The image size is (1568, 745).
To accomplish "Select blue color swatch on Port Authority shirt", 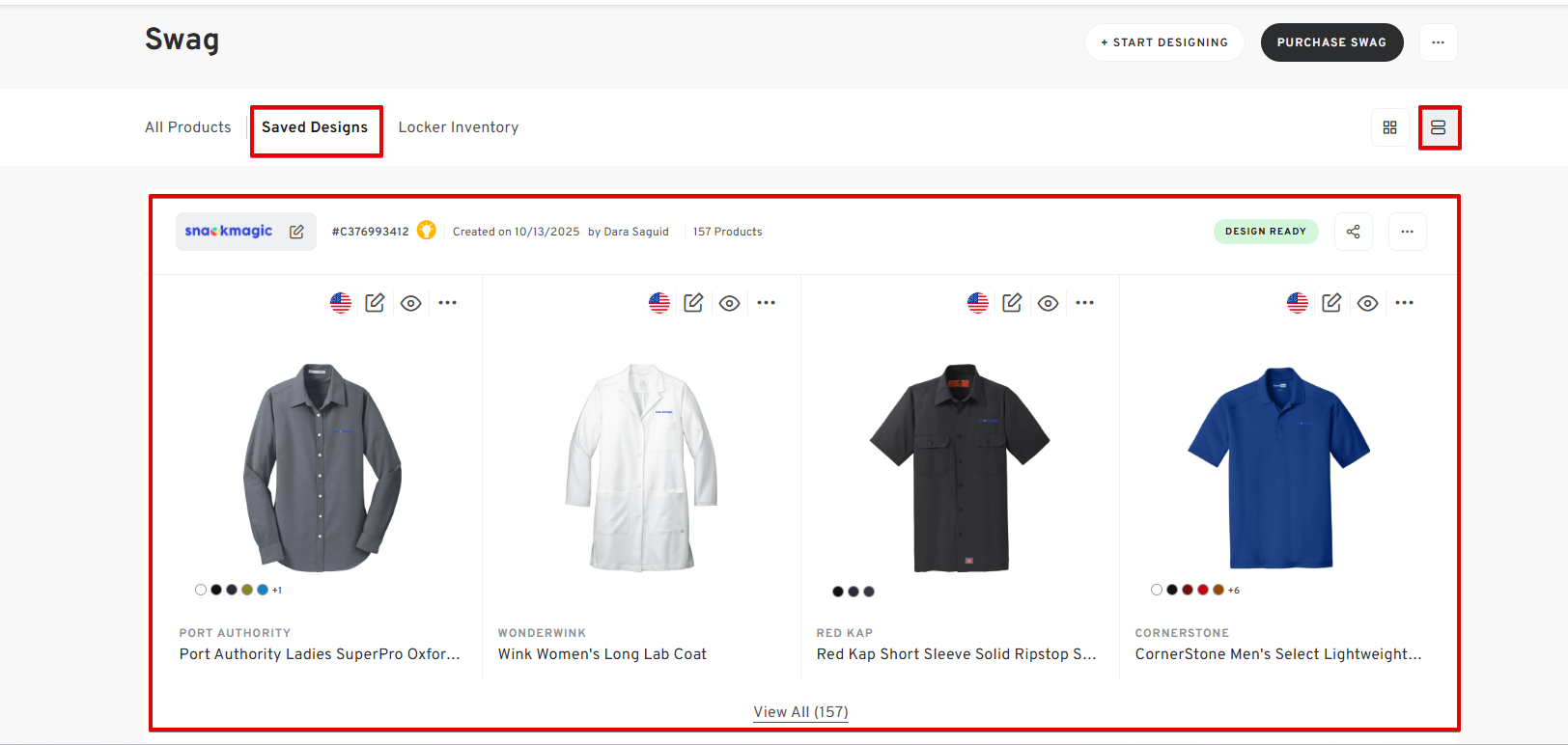I will (x=263, y=590).
